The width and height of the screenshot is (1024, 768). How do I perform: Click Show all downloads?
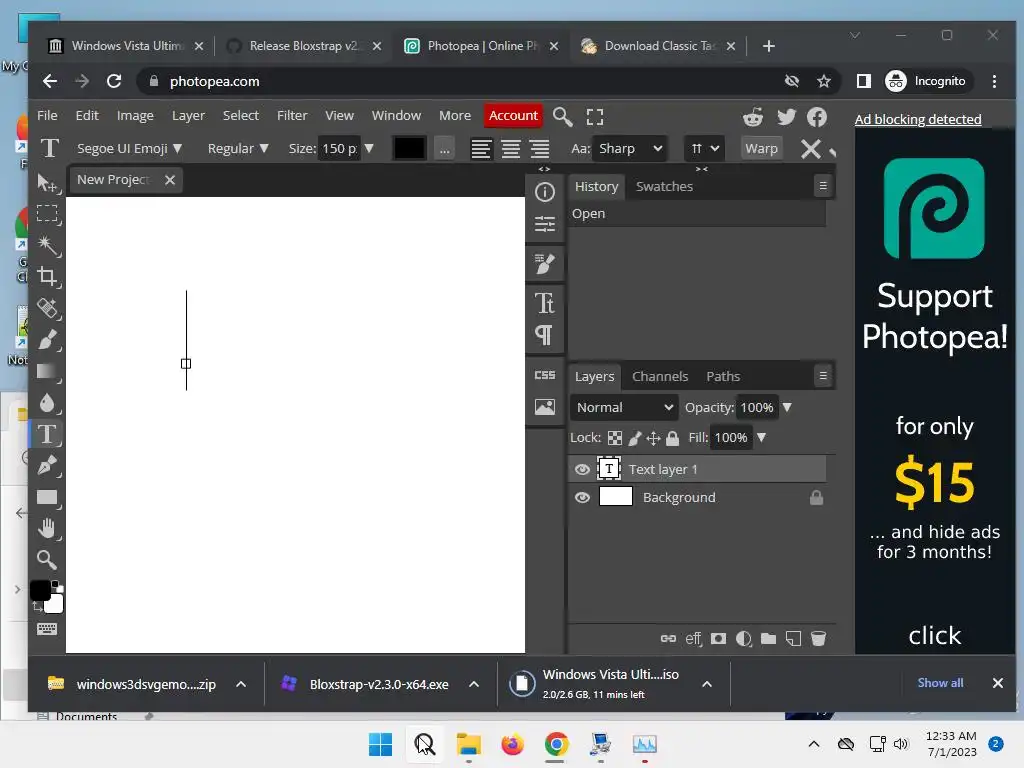(940, 683)
